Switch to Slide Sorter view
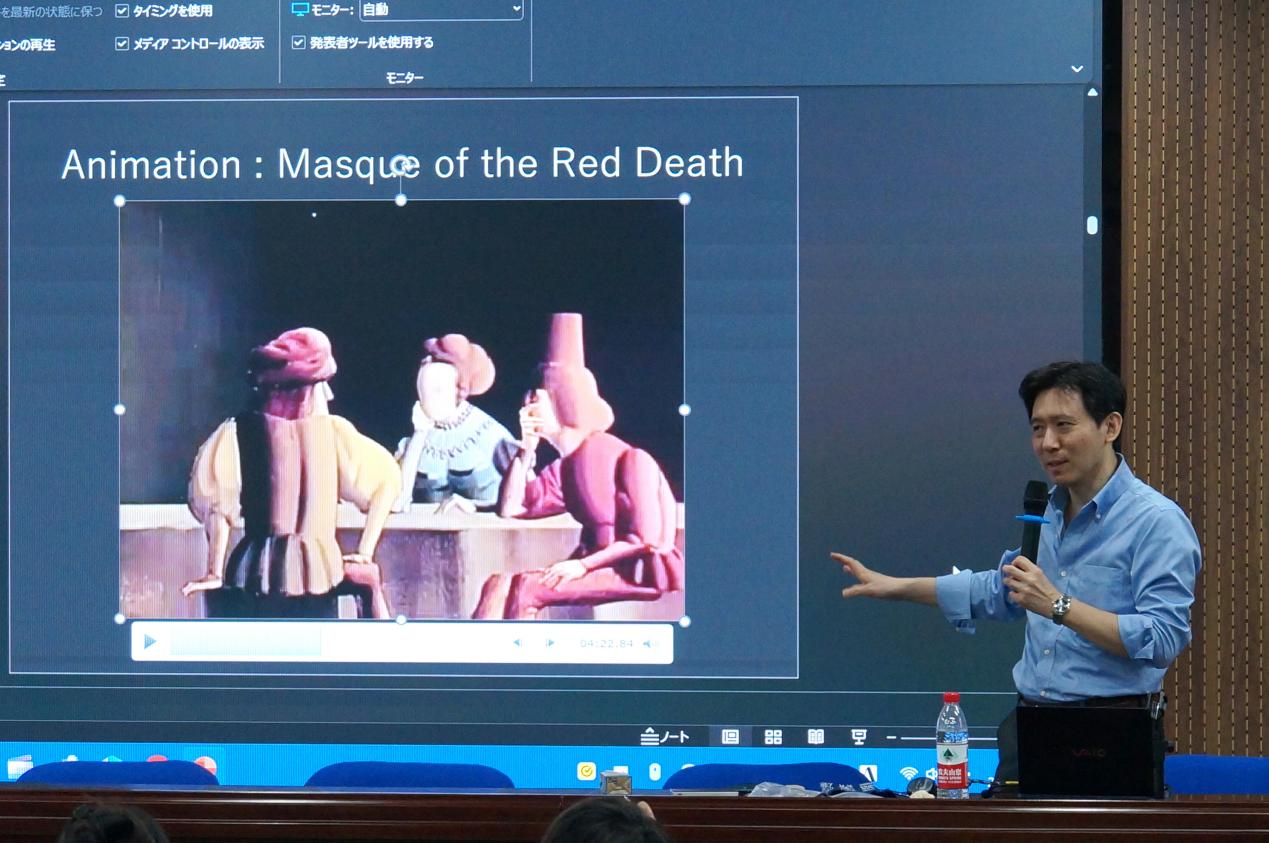This screenshot has width=1269, height=843. click(x=773, y=737)
